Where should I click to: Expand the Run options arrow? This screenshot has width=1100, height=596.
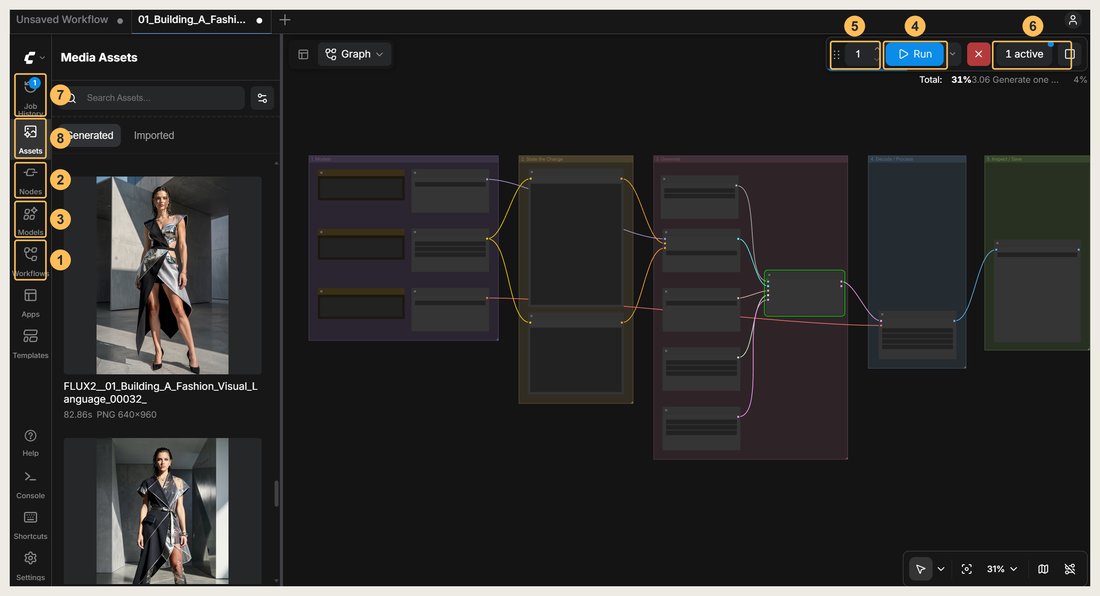pos(953,54)
